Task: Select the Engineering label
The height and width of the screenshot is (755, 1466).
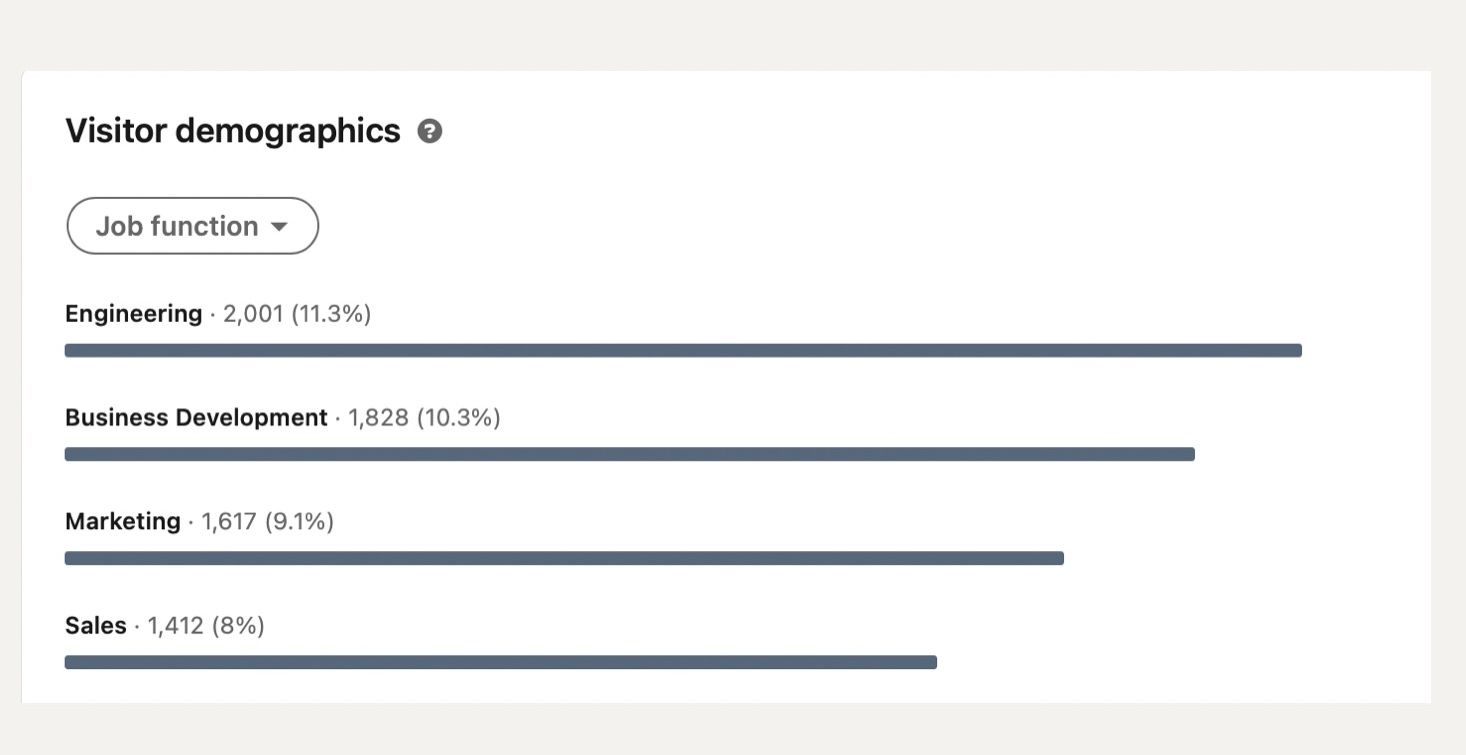Action: click(134, 314)
